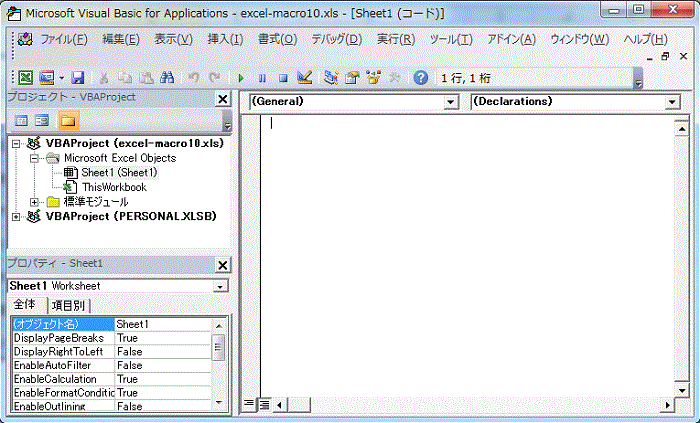Click the Find binoculars icon
700x423 pixels.
point(167,77)
